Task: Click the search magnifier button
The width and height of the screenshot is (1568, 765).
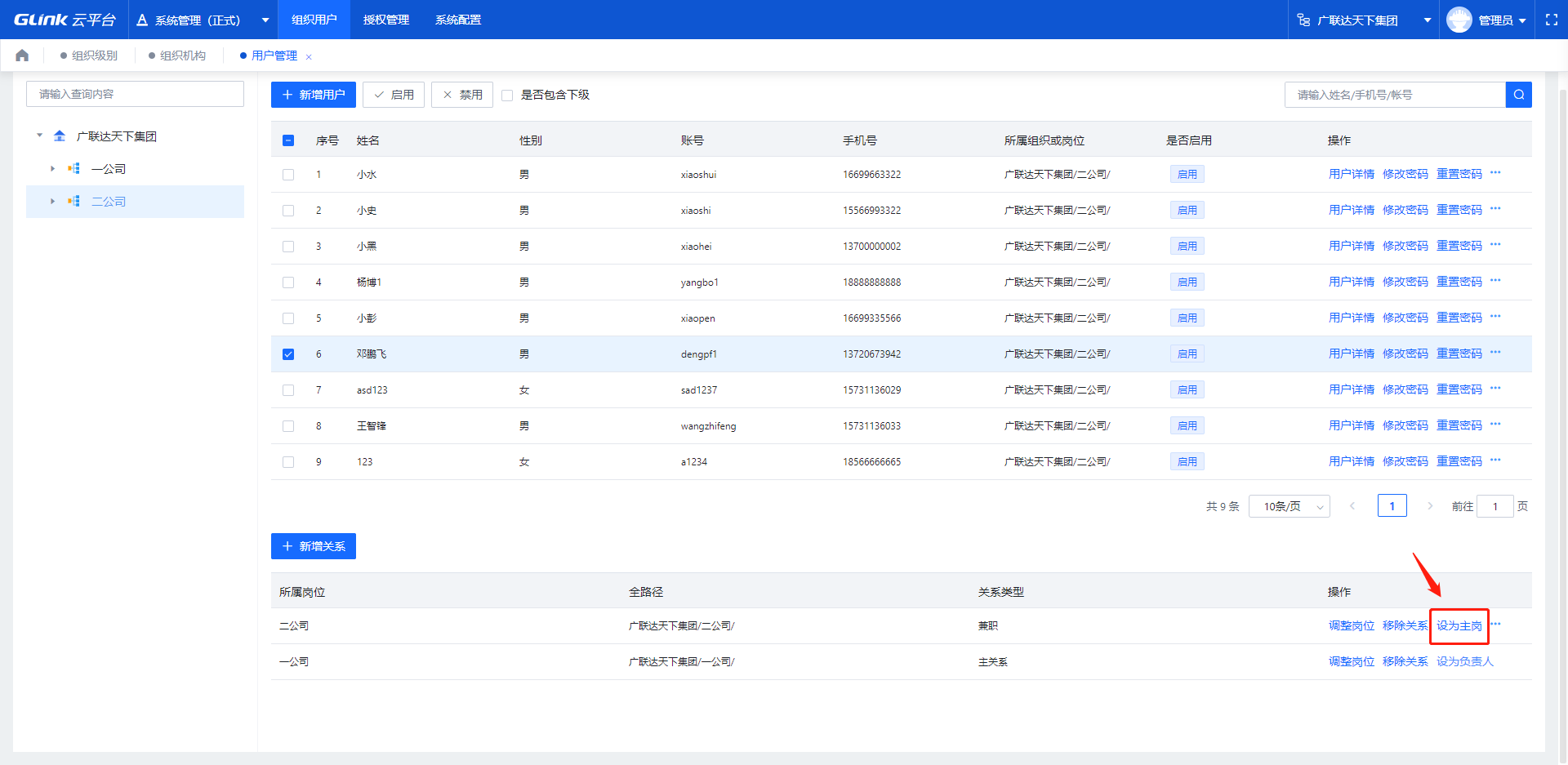Action: pyautogui.click(x=1518, y=95)
